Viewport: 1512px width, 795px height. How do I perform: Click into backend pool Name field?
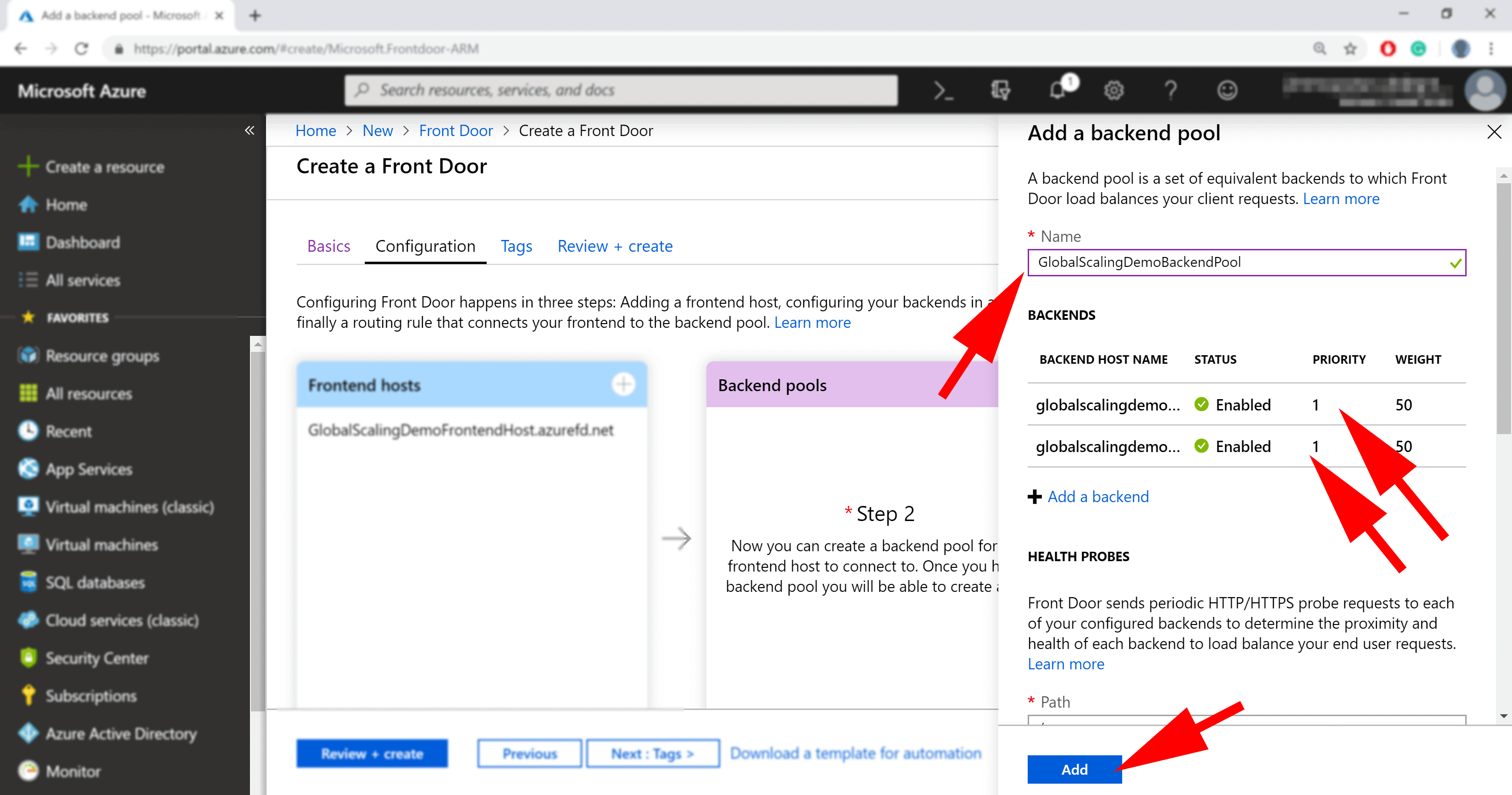1246,262
